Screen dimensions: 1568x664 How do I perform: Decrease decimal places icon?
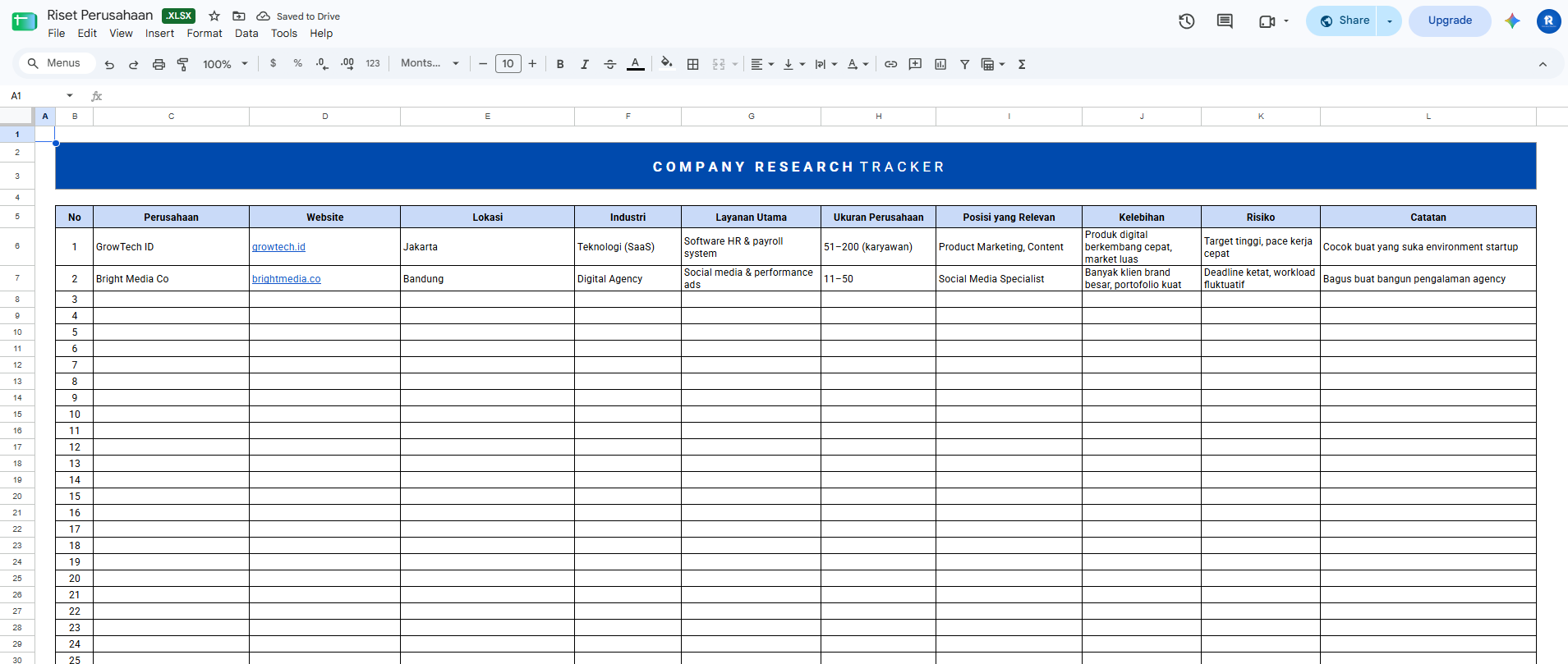[322, 63]
